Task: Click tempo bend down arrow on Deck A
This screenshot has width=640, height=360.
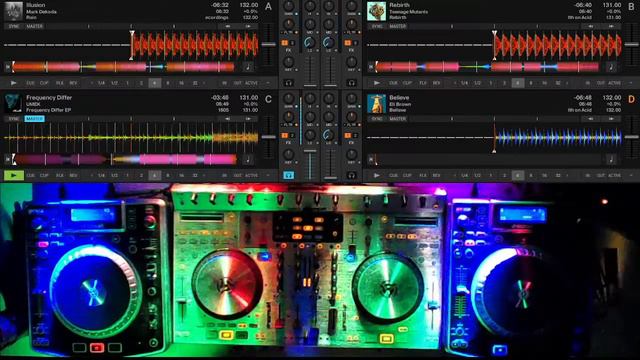Action: (228, 26)
